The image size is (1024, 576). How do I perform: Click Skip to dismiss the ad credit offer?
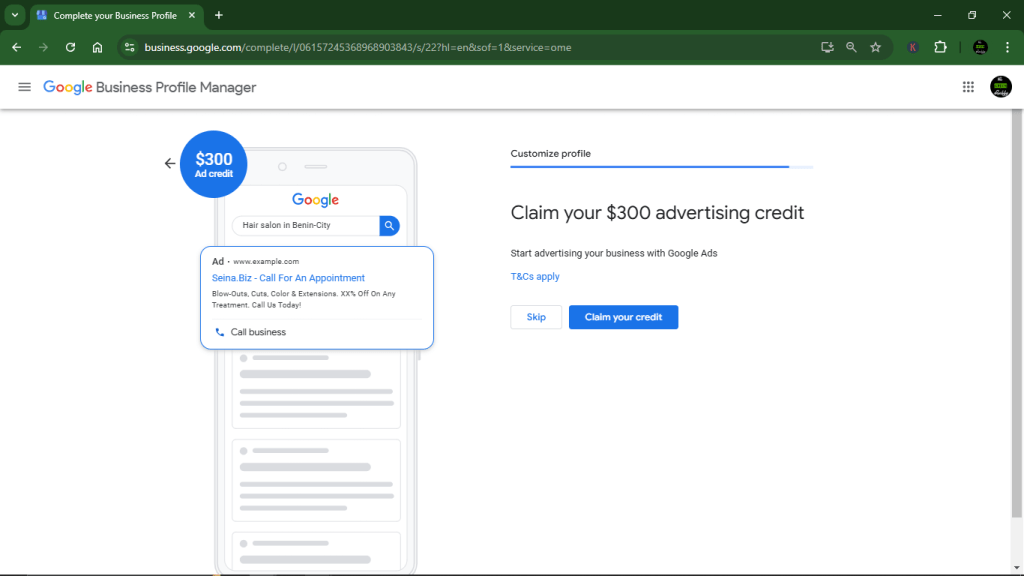536,317
